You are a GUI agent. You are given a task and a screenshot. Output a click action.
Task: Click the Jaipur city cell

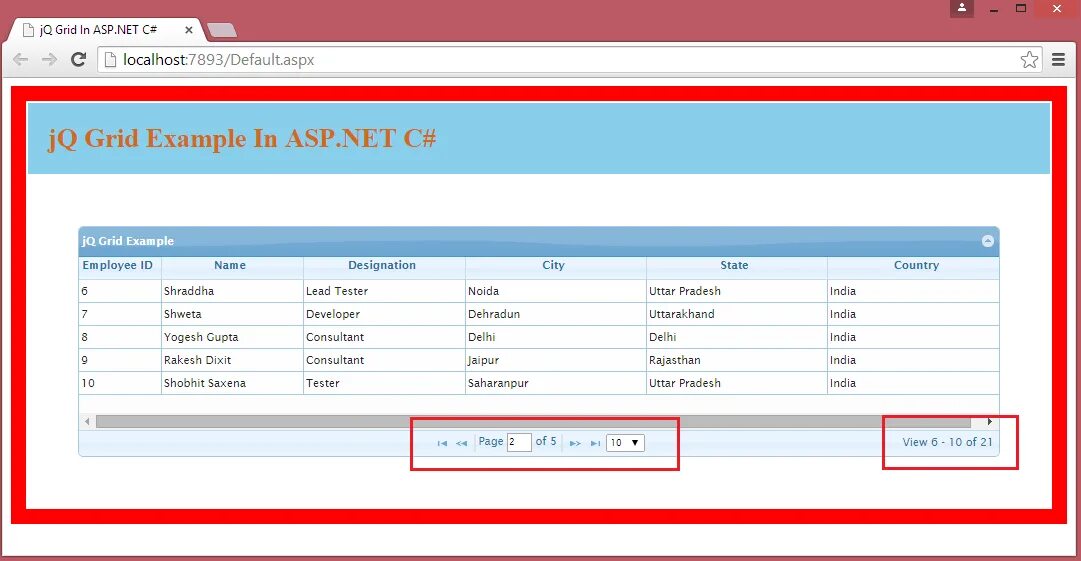tap(556, 360)
